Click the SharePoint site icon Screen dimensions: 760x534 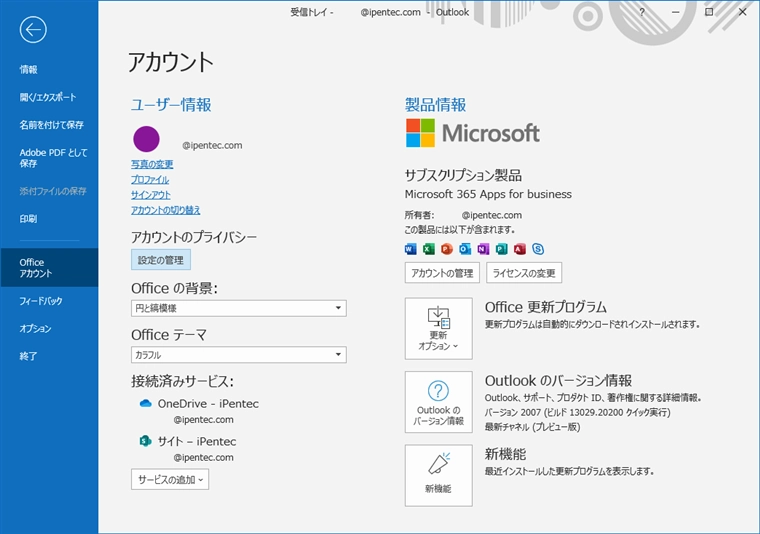[x=145, y=441]
